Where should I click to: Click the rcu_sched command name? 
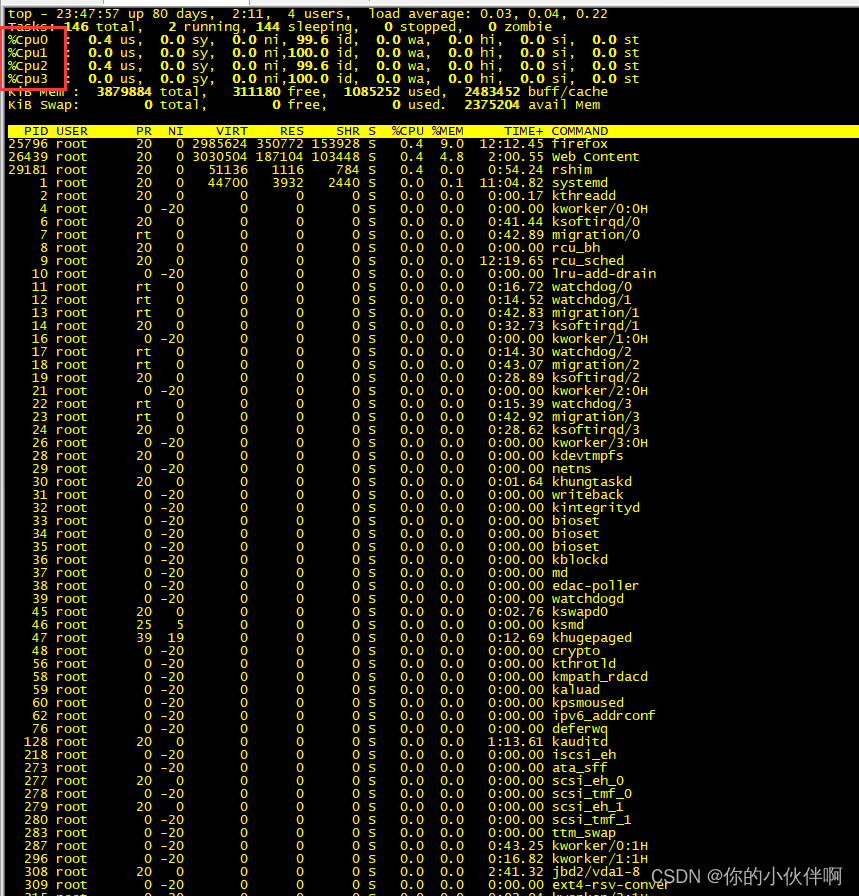[x=588, y=261]
